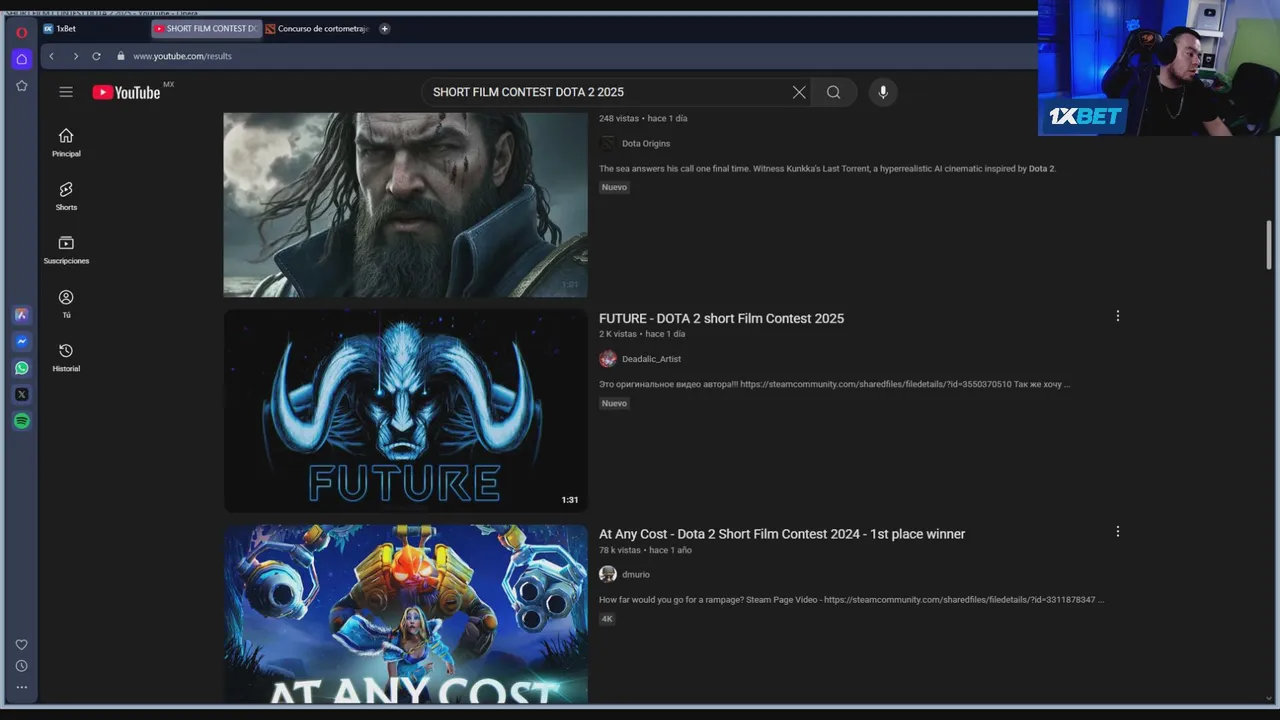Click '248 vistas • hace 1 día' text
Image resolution: width=1280 pixels, height=720 pixels.
tap(643, 118)
